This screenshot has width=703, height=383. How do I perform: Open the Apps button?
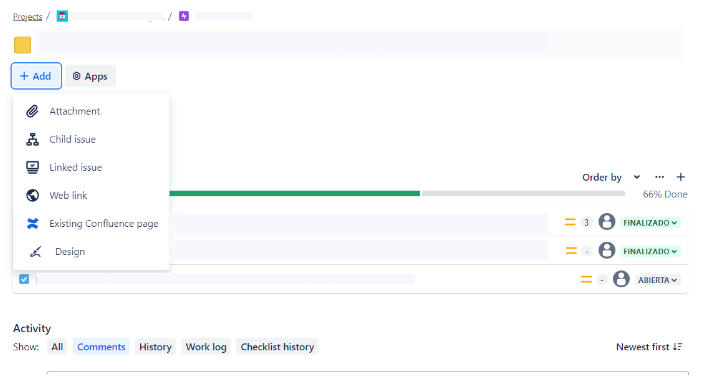pyautogui.click(x=91, y=76)
